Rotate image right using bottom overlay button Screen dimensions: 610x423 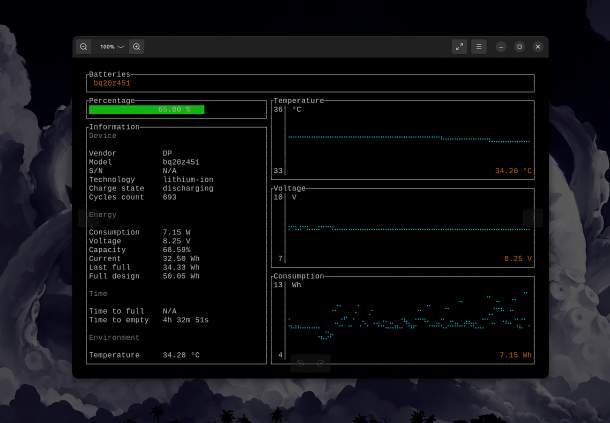coord(321,363)
